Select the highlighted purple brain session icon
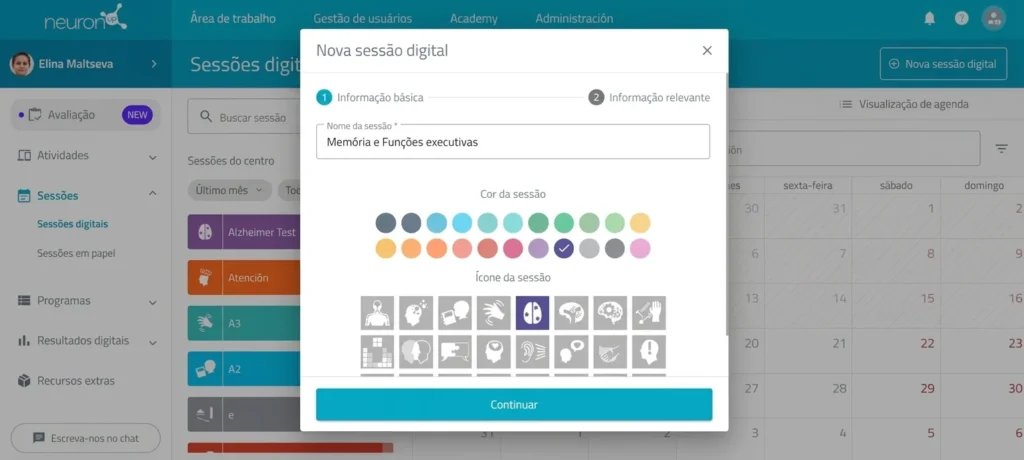 coord(532,313)
